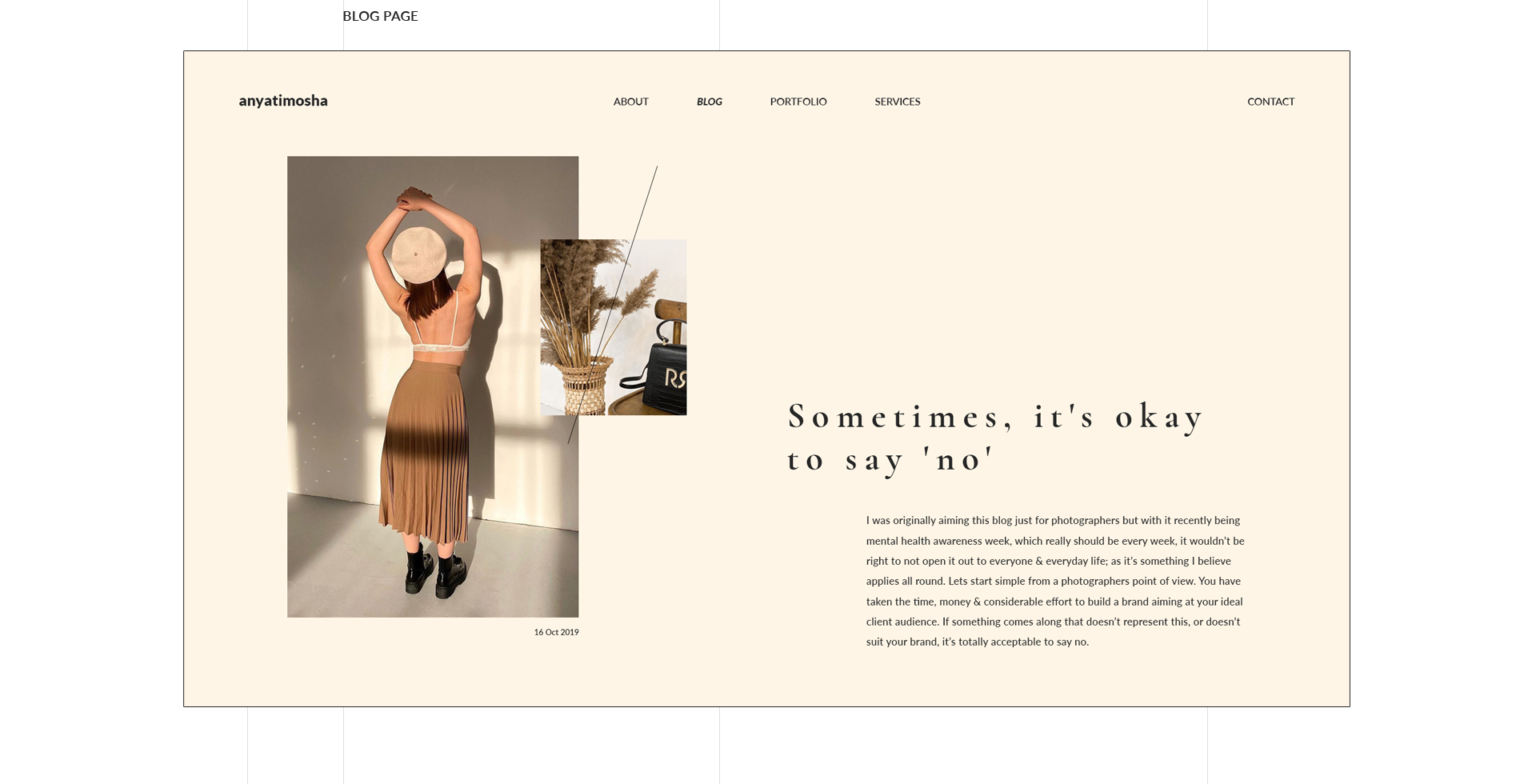Go to the CONTACT page
Screen dimensions: 1536x784
click(1270, 102)
